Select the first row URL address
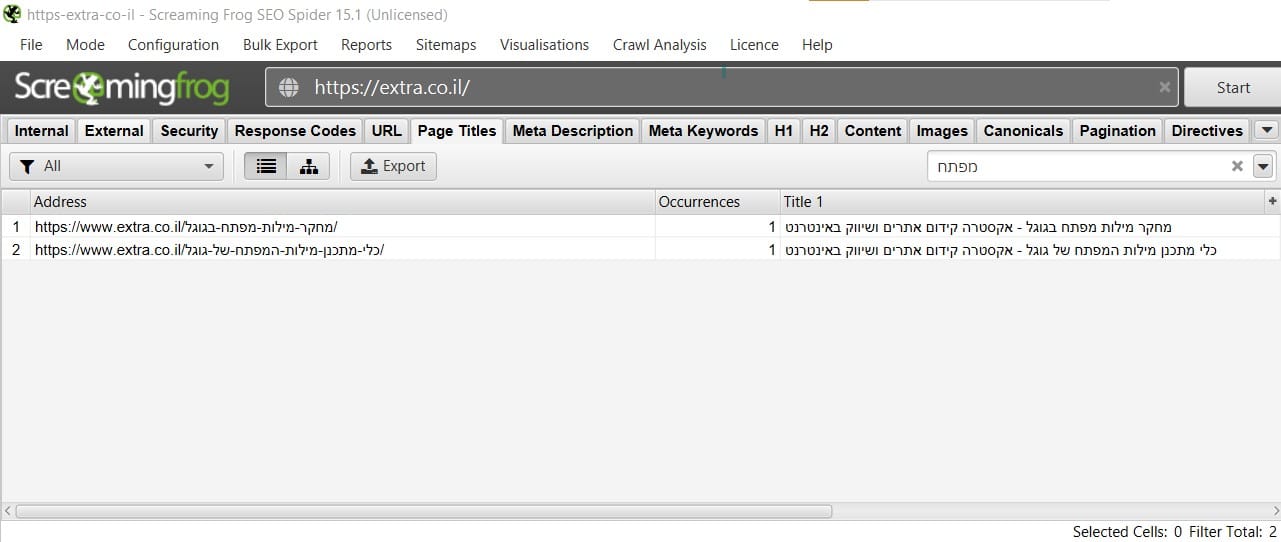The height and width of the screenshot is (542, 1281). click(x=193, y=227)
